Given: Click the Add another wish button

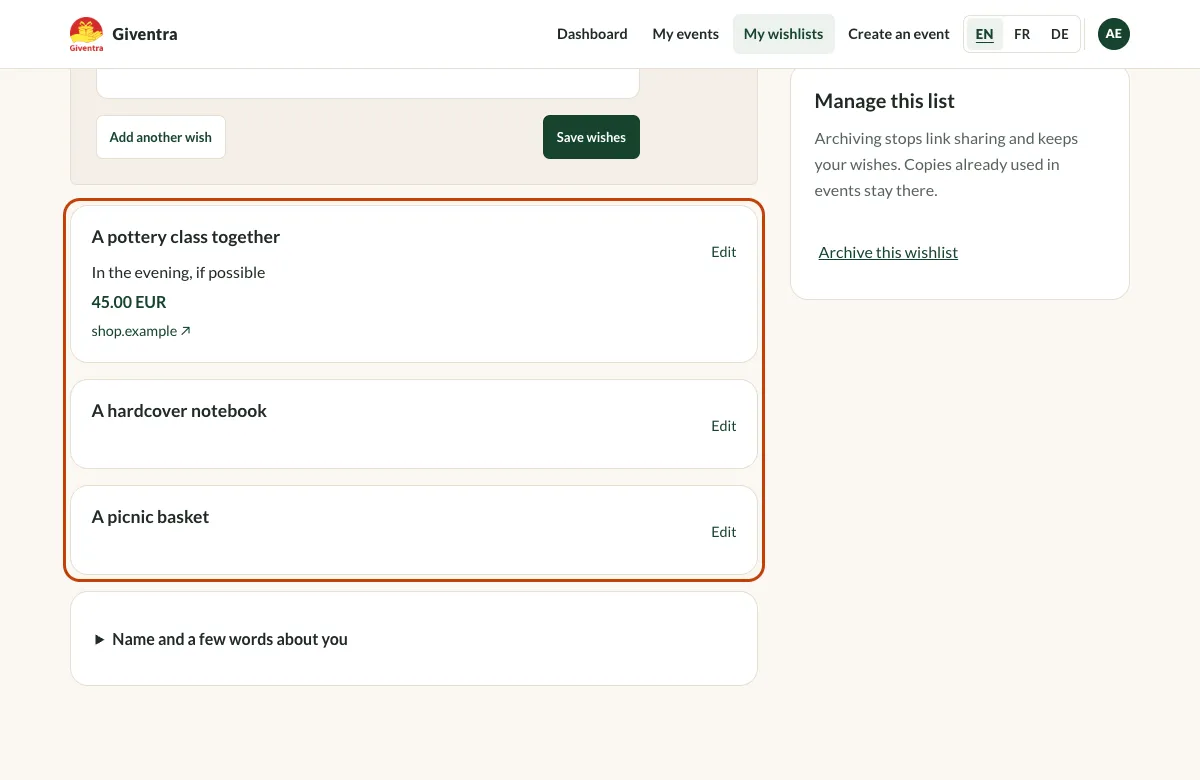Looking at the screenshot, I should (161, 137).
